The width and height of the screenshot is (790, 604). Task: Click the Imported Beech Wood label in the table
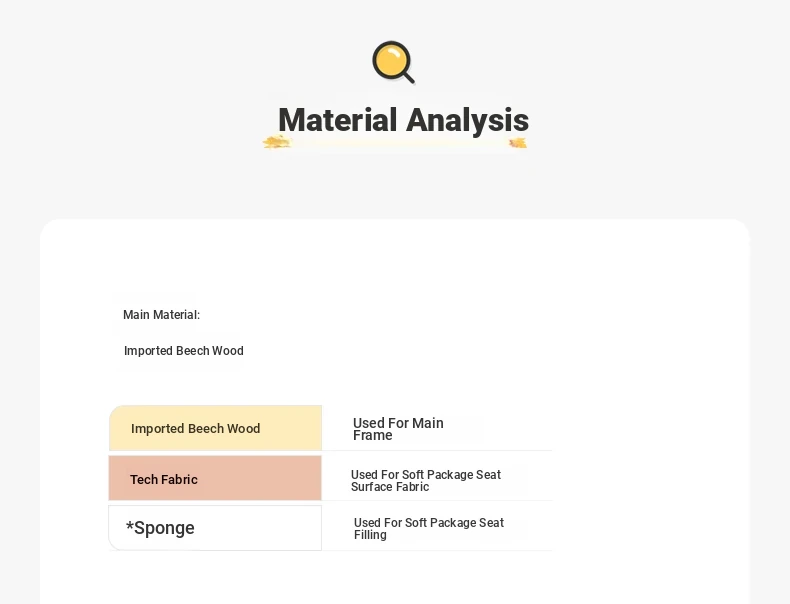click(x=195, y=428)
